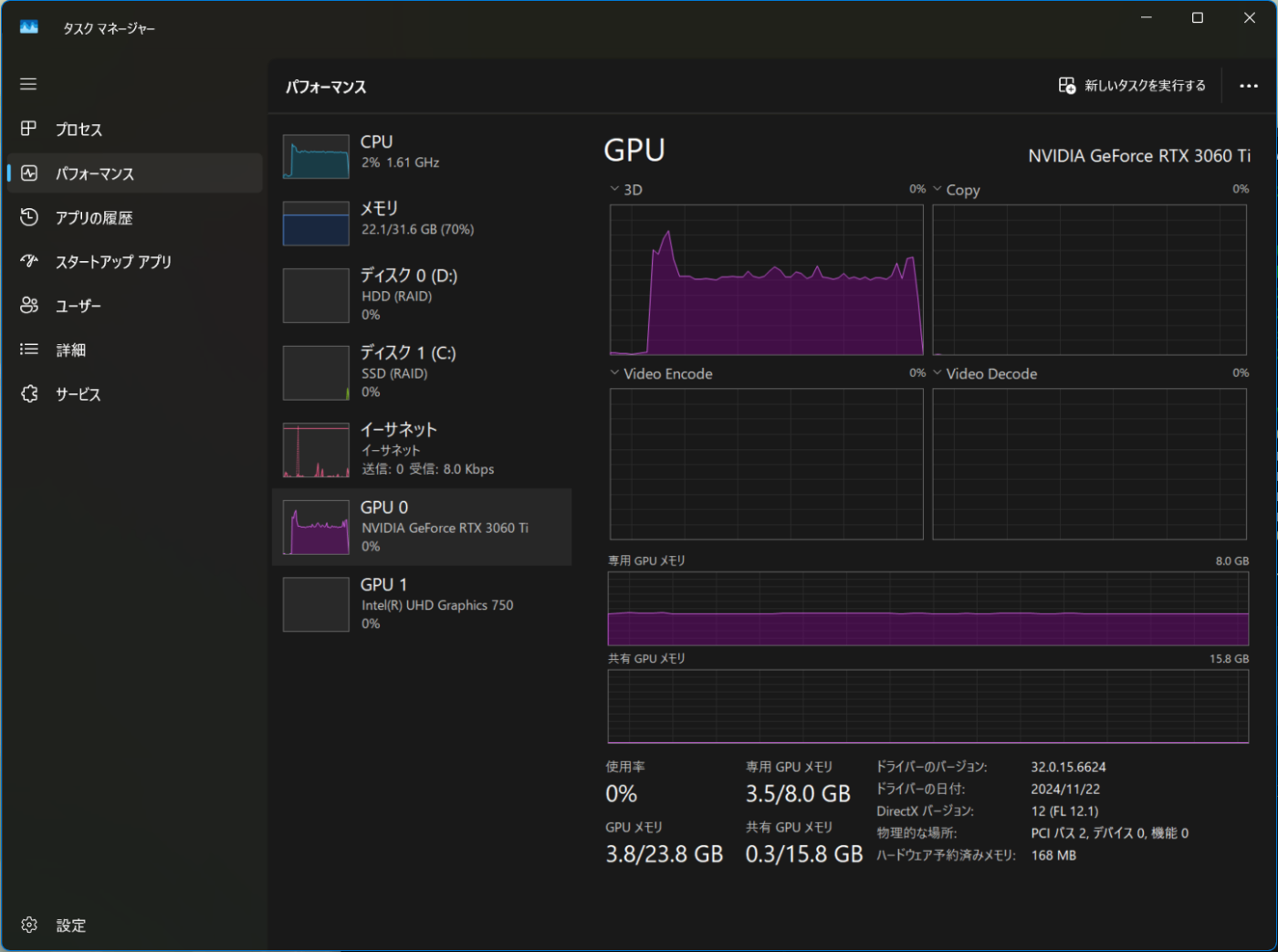The width and height of the screenshot is (1278, 952).
Task: Click the 詳細 list icon
Action: [x=29, y=350]
